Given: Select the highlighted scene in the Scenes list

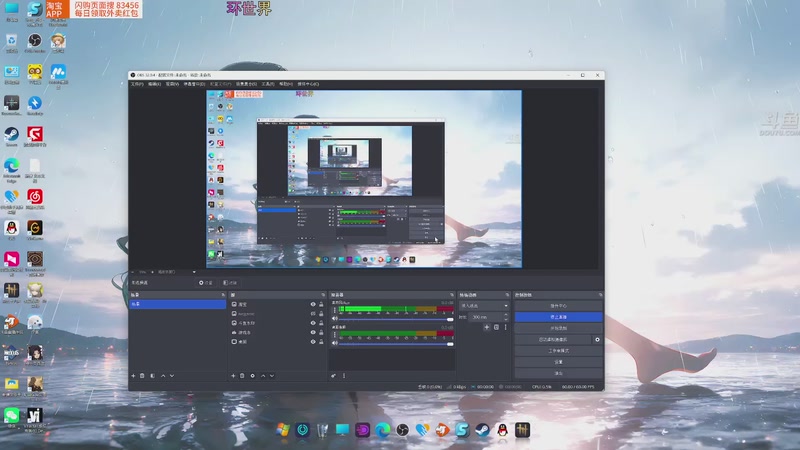Looking at the screenshot, I should [178, 304].
